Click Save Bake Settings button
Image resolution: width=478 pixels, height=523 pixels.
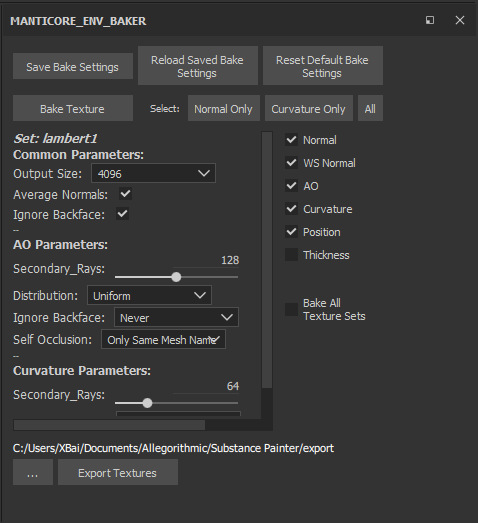tap(73, 66)
